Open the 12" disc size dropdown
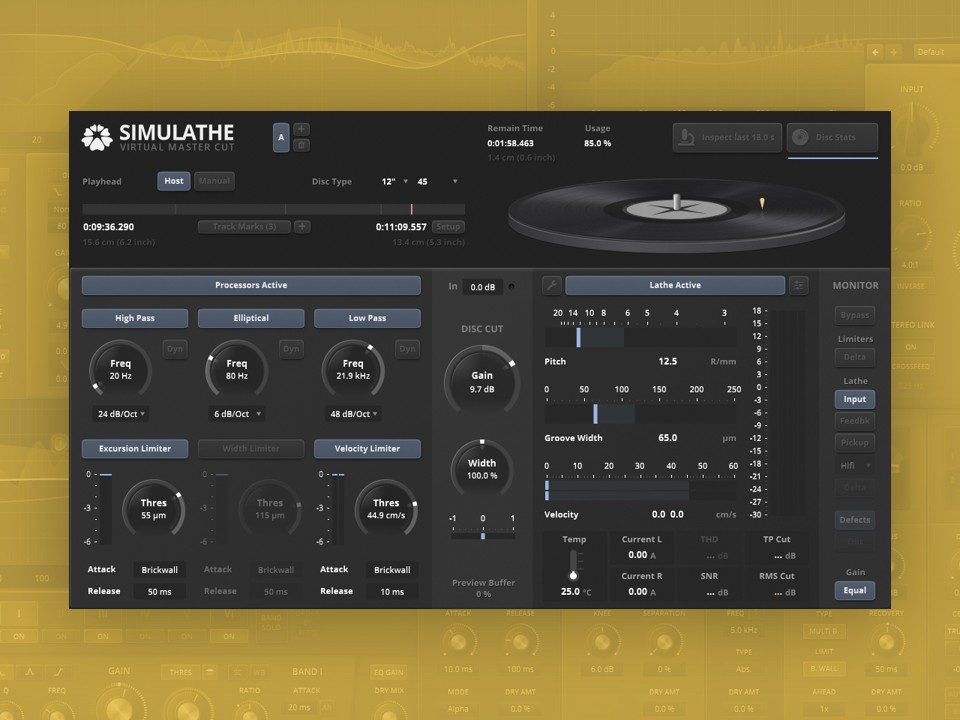Viewport: 960px width, 720px height. (x=394, y=181)
